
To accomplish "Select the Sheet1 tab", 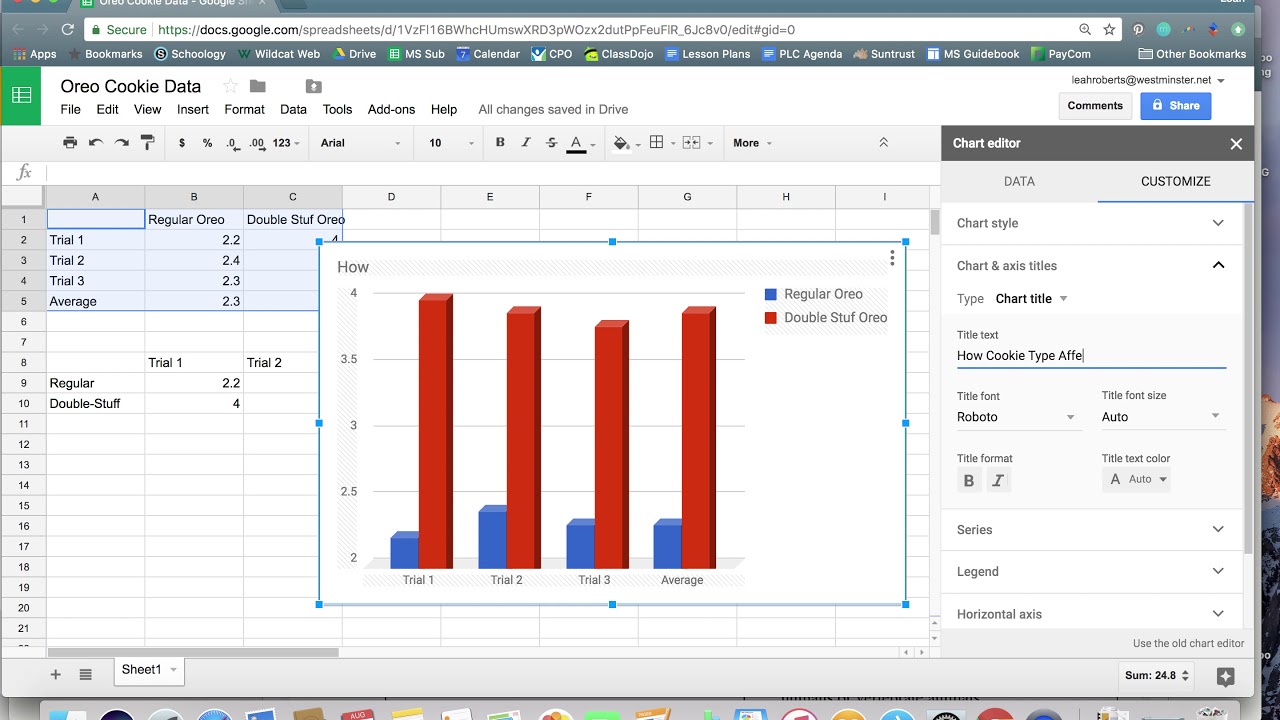I will 149,670.
